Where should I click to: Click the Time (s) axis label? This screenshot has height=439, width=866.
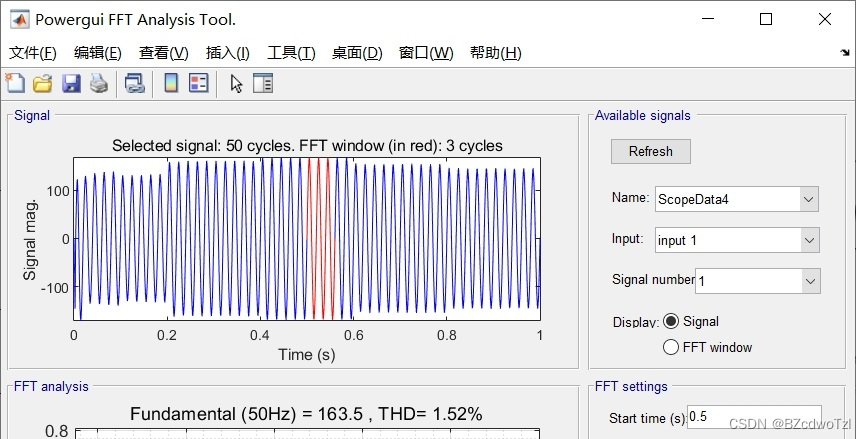(307, 355)
